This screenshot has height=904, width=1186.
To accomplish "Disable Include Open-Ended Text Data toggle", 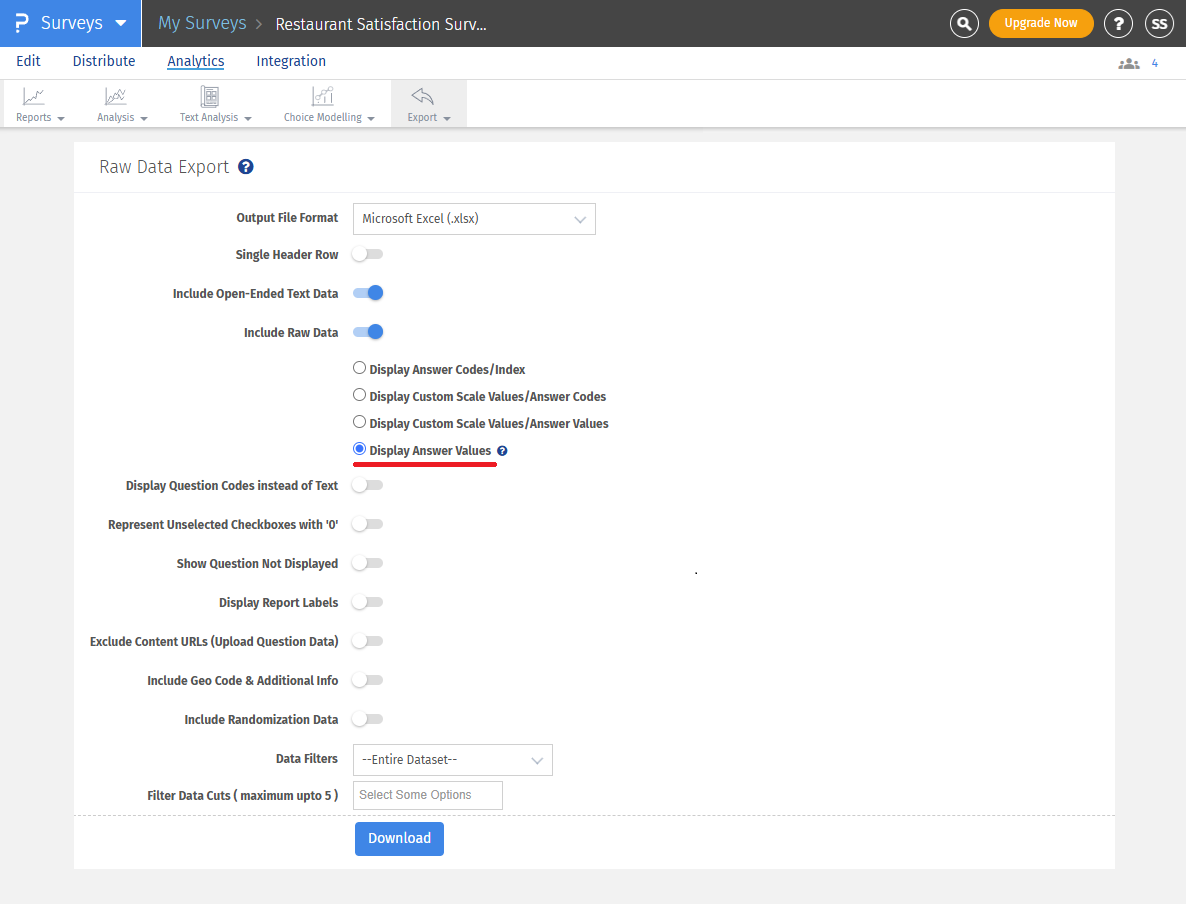I will 368,293.
